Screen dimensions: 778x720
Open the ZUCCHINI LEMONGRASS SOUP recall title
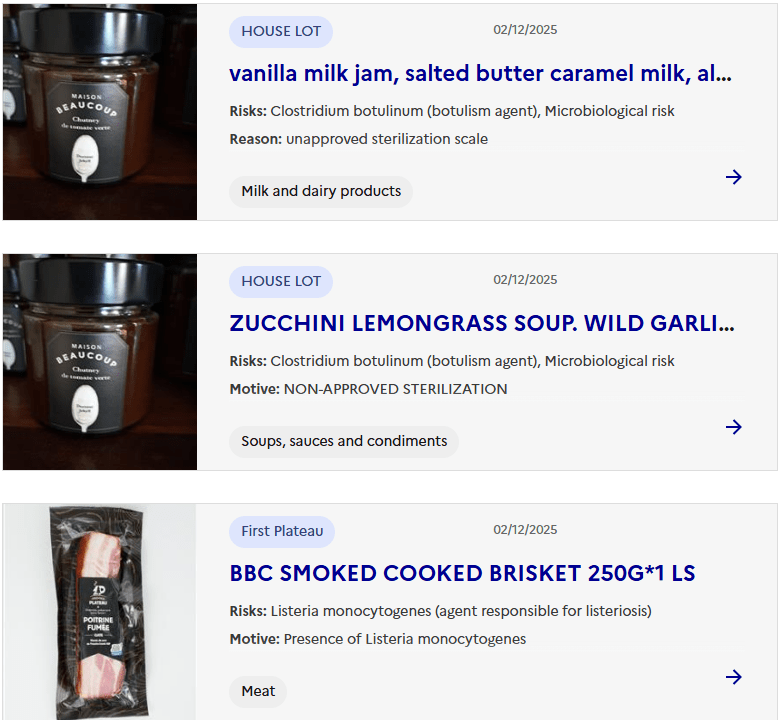point(481,324)
